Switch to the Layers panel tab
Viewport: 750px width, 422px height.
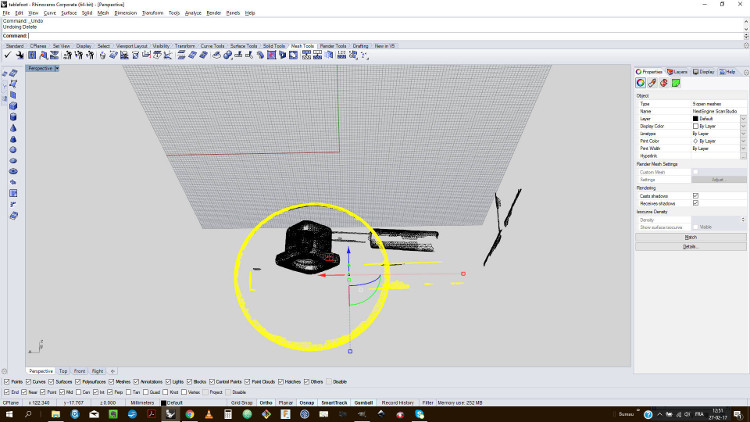point(677,72)
